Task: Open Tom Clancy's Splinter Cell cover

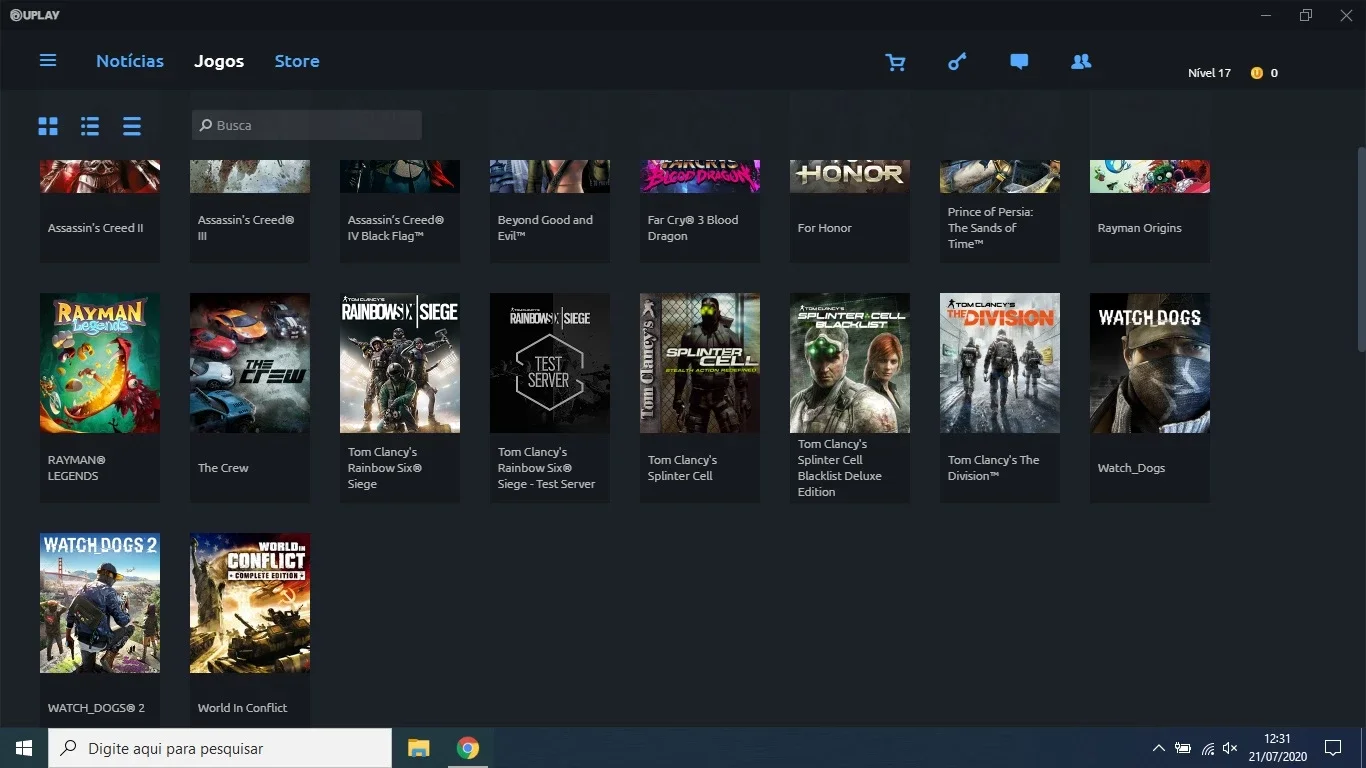Action: tap(700, 363)
